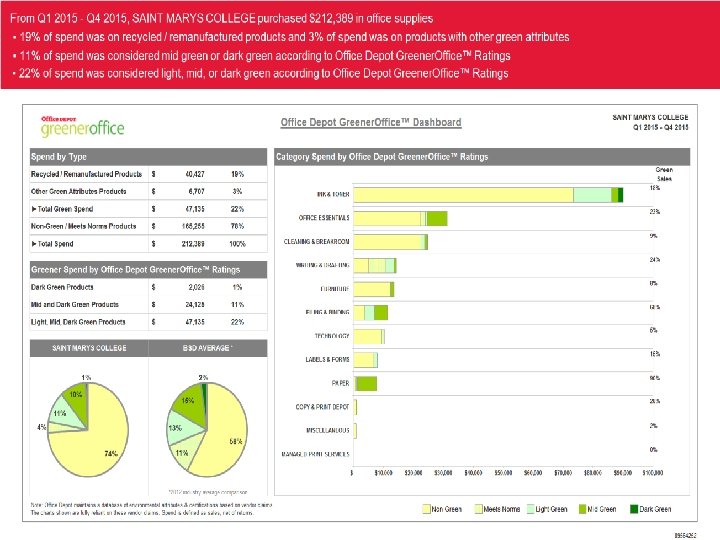
Task: Select the 40,427 amount cell
Action: pos(195,174)
